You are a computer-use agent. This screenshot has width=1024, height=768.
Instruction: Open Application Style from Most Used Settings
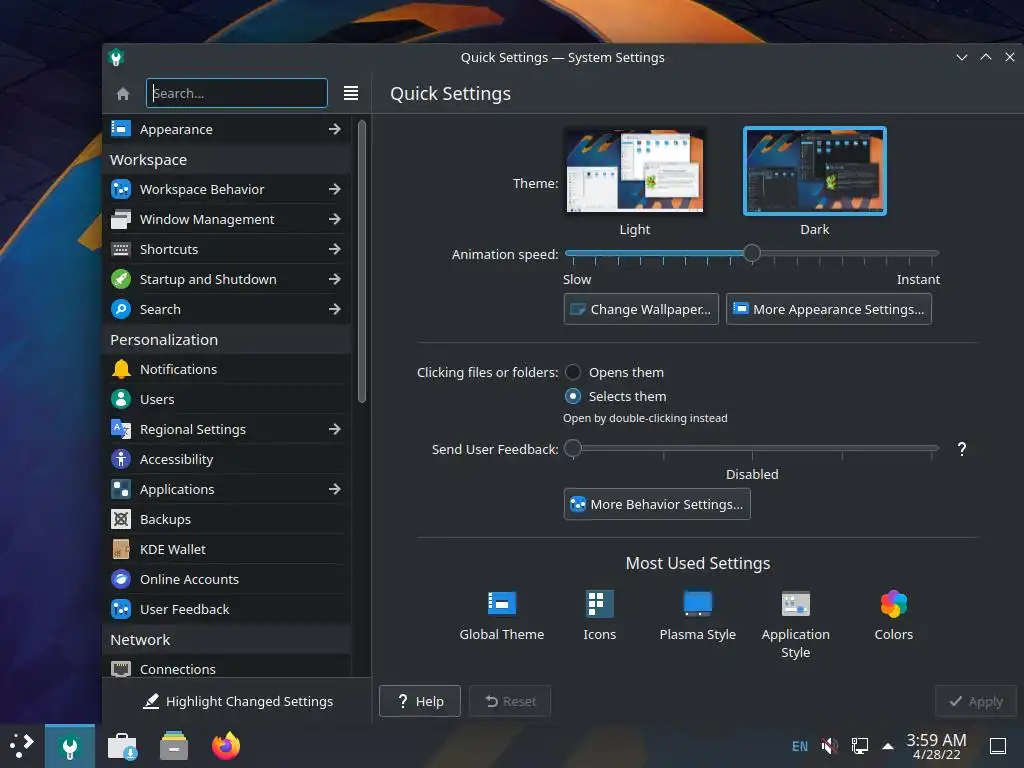coord(795,625)
